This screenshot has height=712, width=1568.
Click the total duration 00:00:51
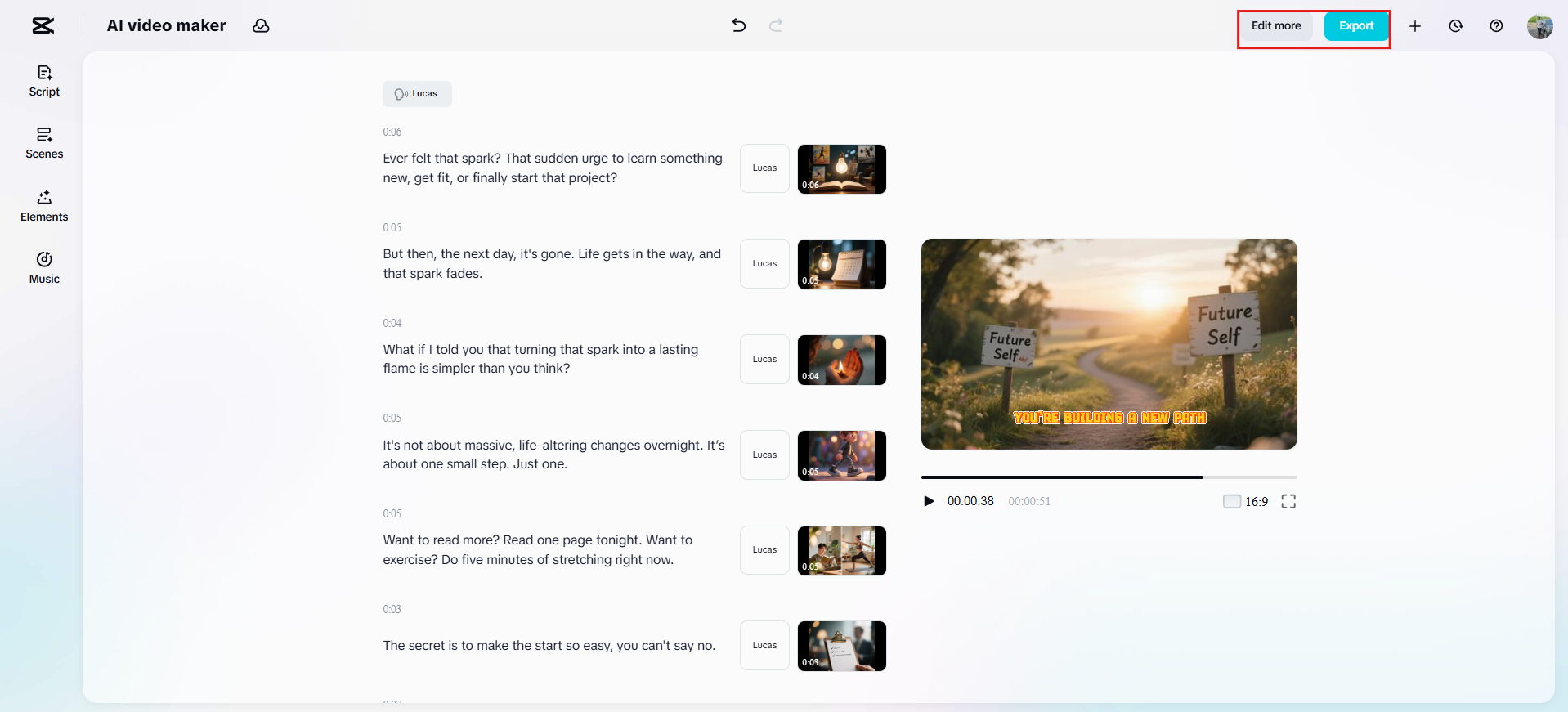coord(1029,501)
